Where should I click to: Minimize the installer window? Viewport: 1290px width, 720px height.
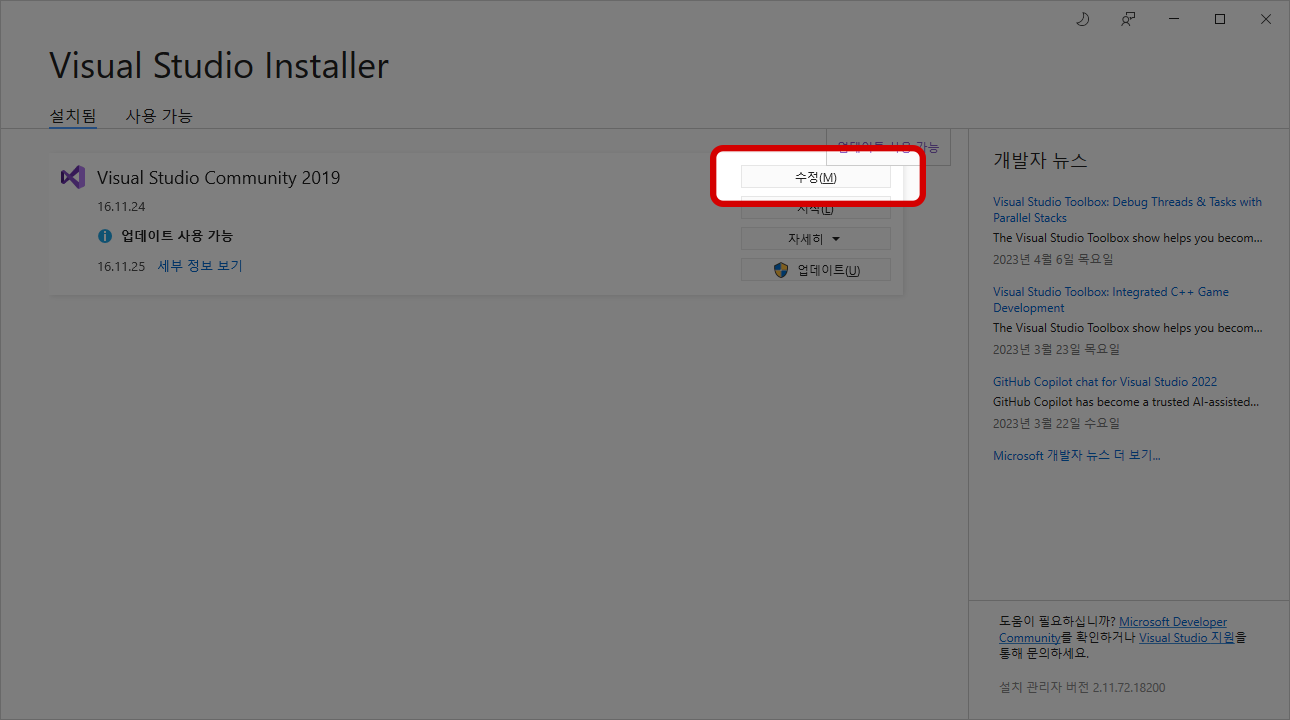click(1174, 19)
